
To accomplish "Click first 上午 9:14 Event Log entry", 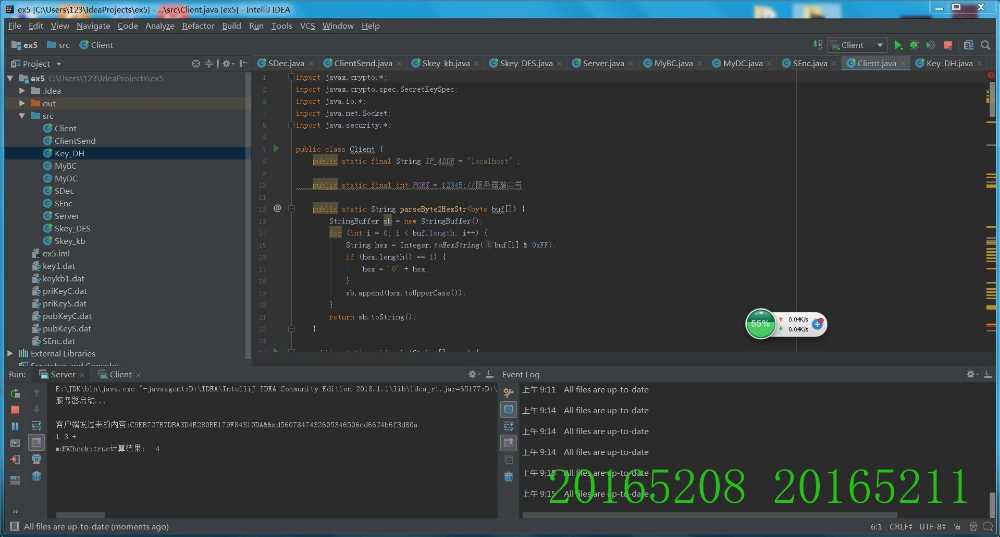I will point(585,411).
